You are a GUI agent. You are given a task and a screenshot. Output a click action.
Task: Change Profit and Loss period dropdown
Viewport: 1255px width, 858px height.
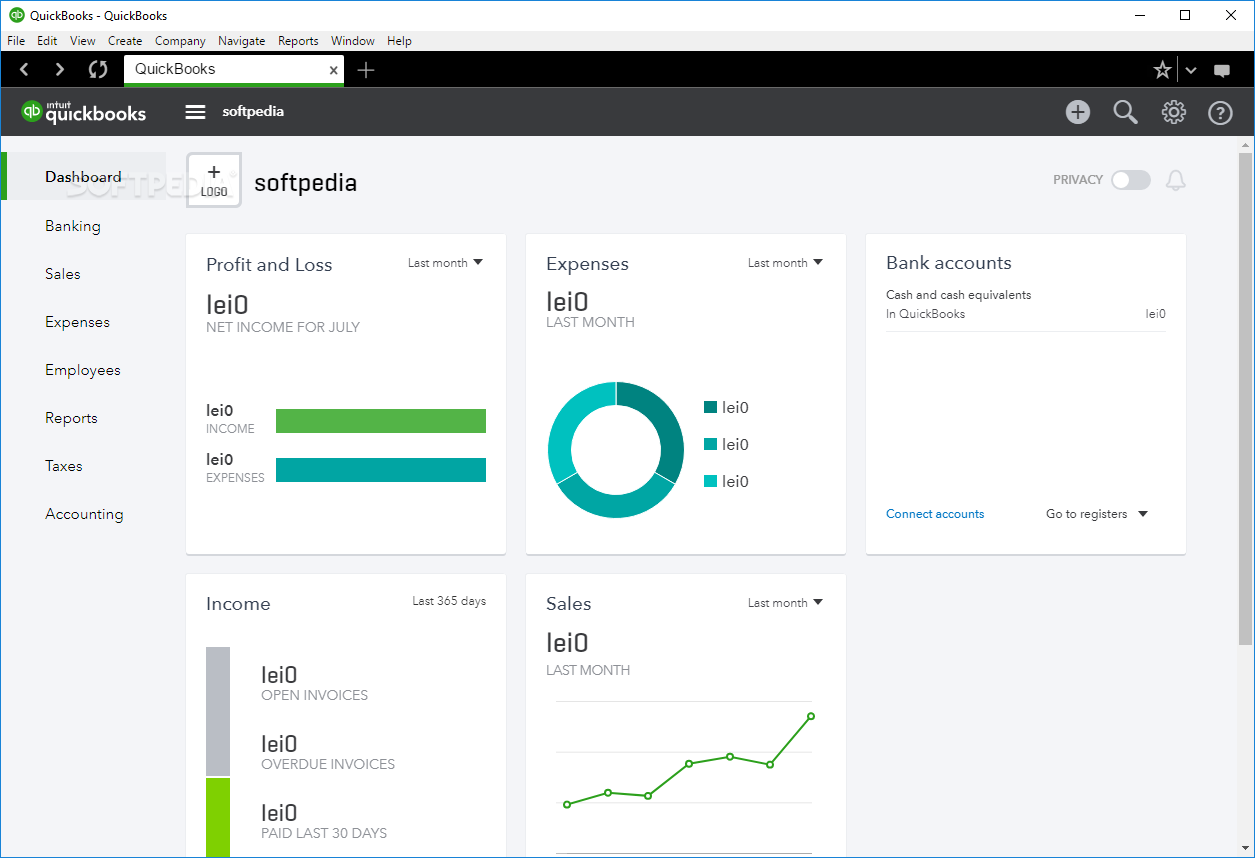(x=446, y=262)
